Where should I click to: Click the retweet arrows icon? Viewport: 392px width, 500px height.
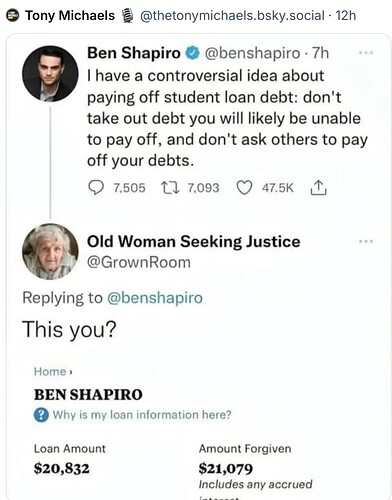[x=170, y=188]
